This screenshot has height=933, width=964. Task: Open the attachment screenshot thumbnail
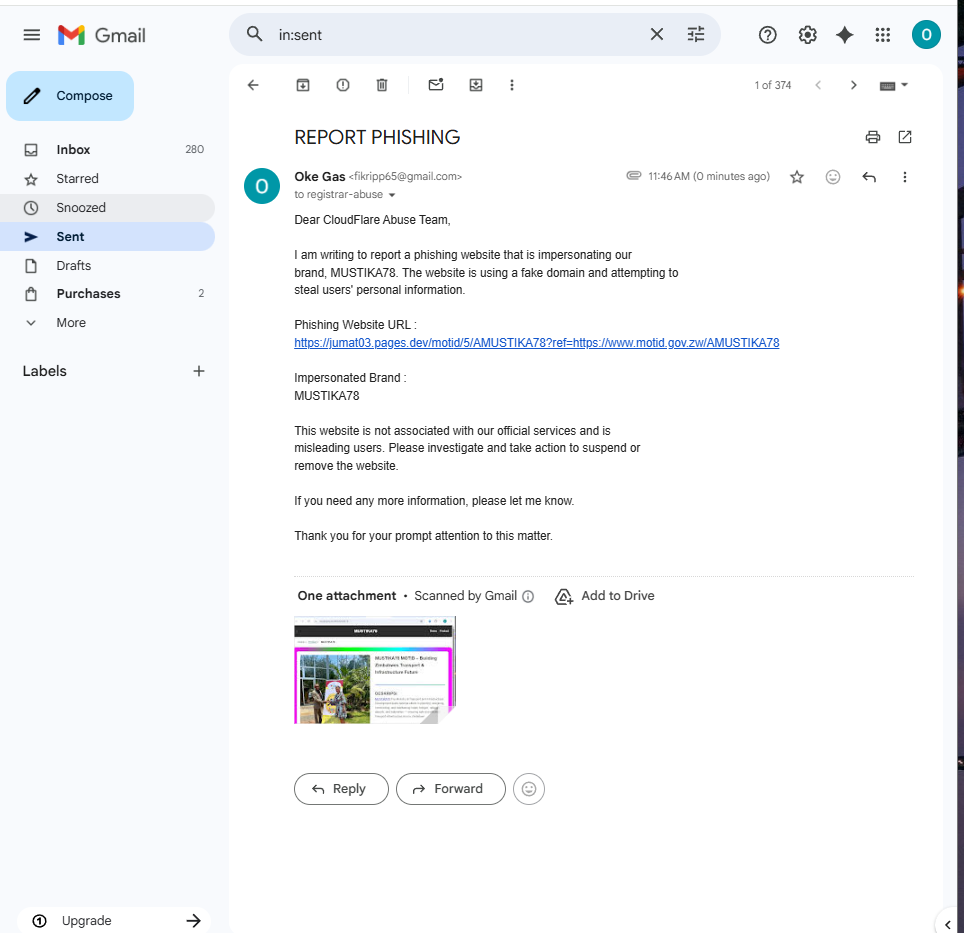pyautogui.click(x=375, y=670)
